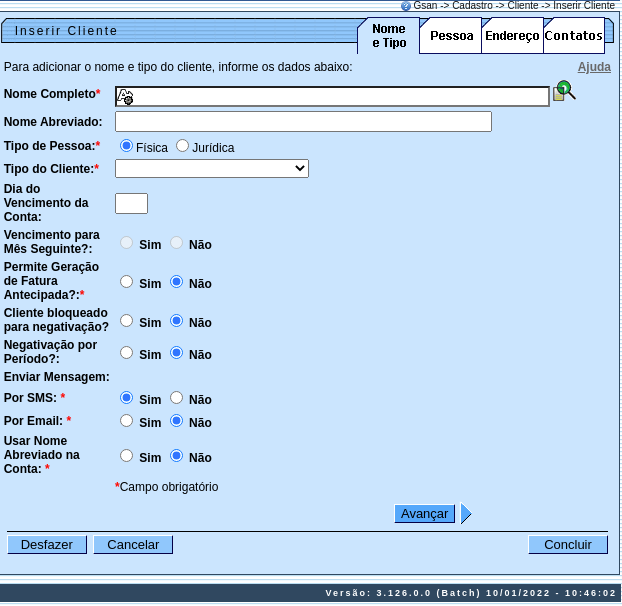Switch to the Pessoa tab
The image size is (622, 606).
(x=450, y=36)
